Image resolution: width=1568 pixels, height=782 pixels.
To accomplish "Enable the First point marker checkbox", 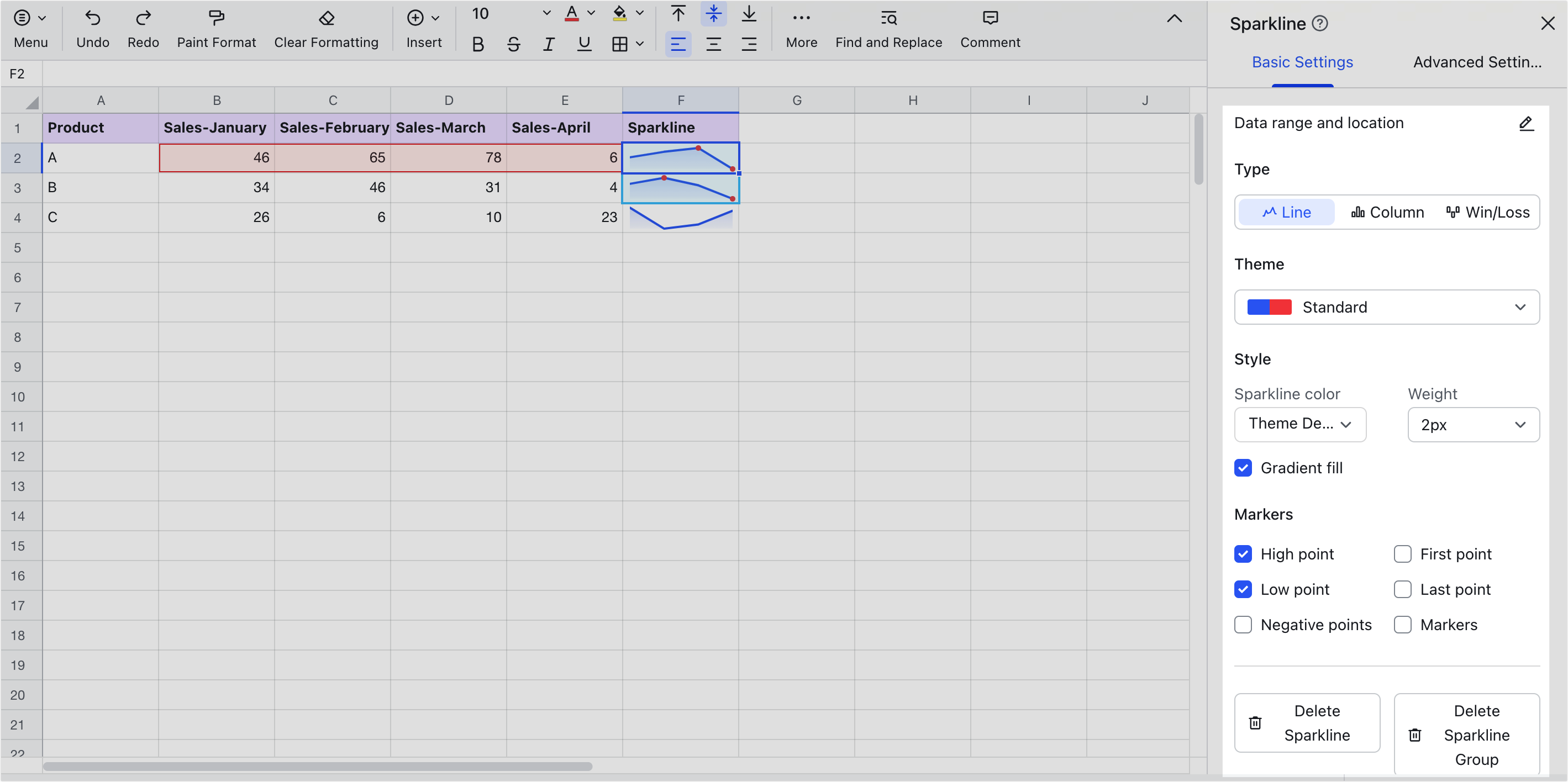I will [1403, 554].
